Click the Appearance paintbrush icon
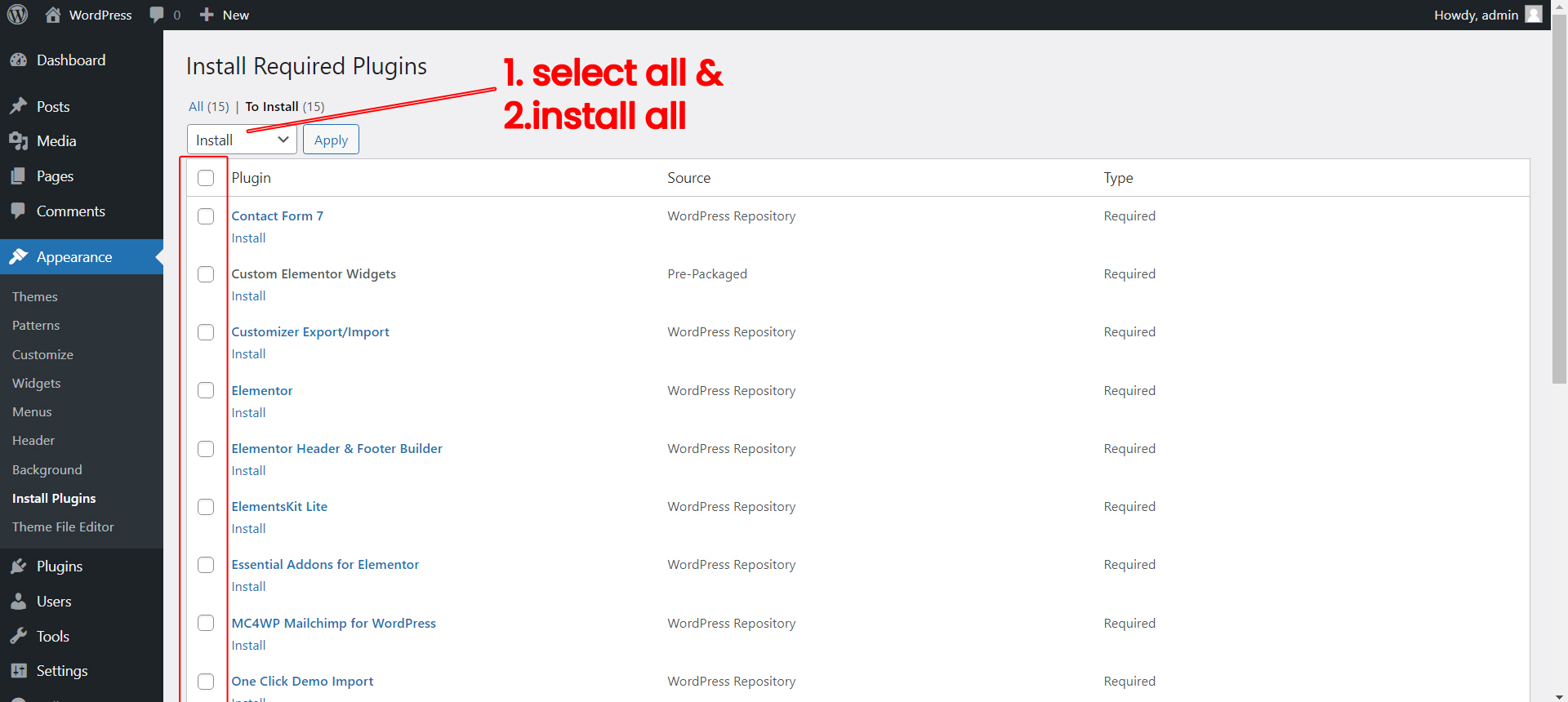 point(18,257)
